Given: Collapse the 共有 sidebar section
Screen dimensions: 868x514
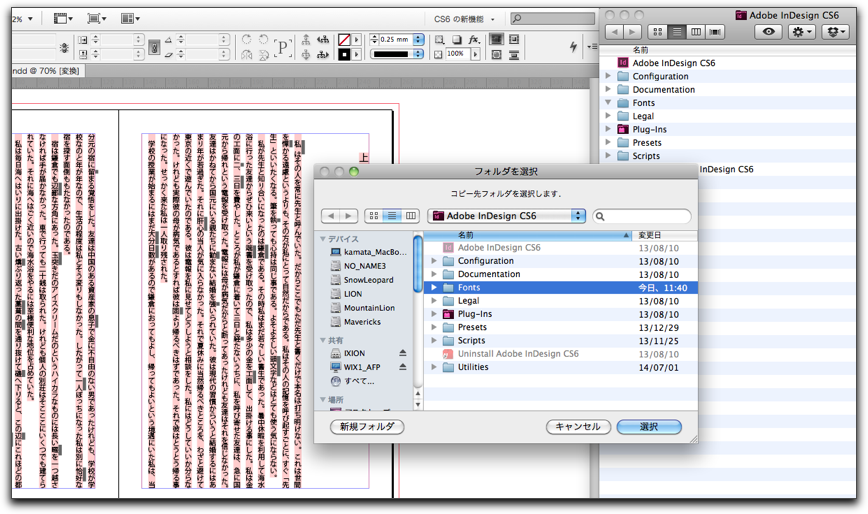Looking at the screenshot, I should point(323,340).
